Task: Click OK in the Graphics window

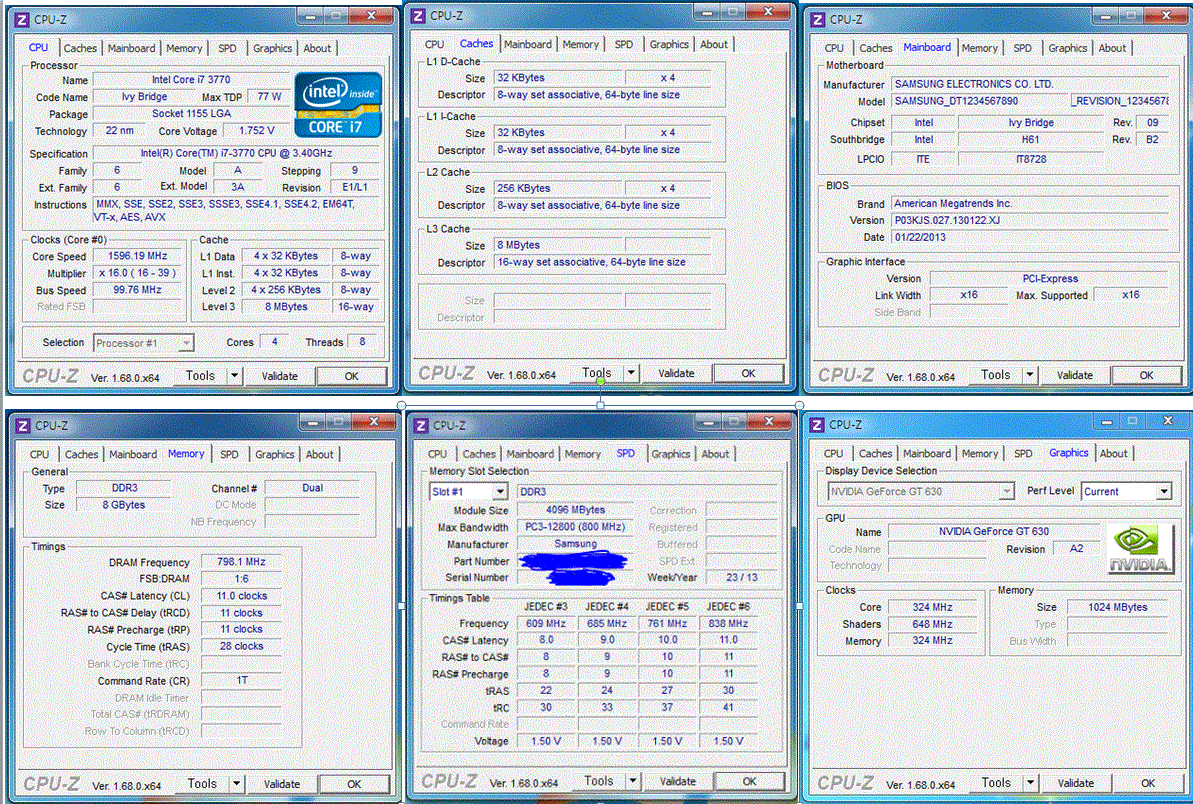Action: 1148,783
